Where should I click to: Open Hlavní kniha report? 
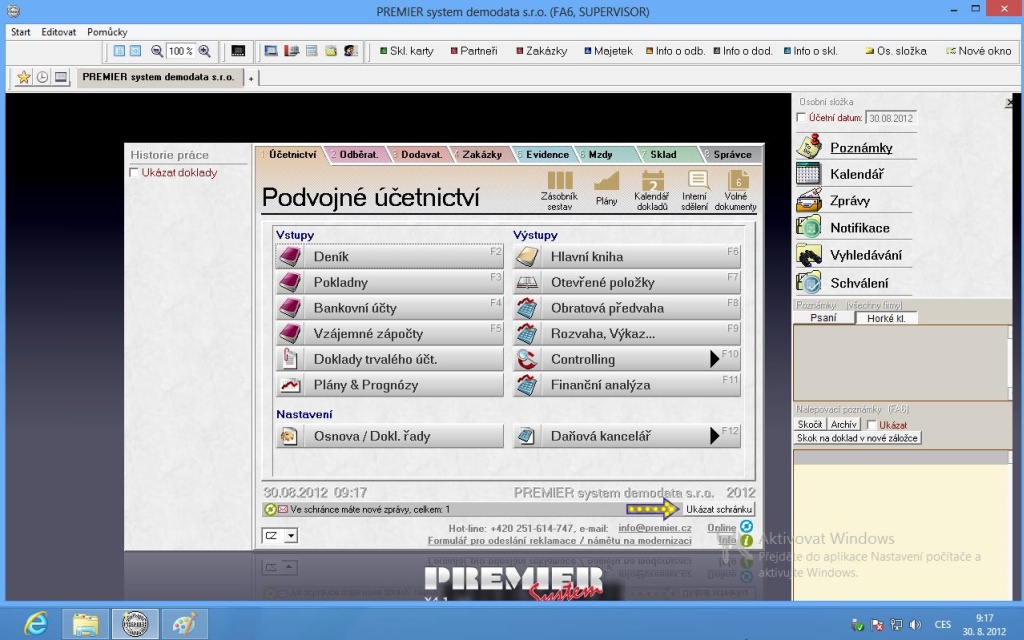[x=627, y=257]
